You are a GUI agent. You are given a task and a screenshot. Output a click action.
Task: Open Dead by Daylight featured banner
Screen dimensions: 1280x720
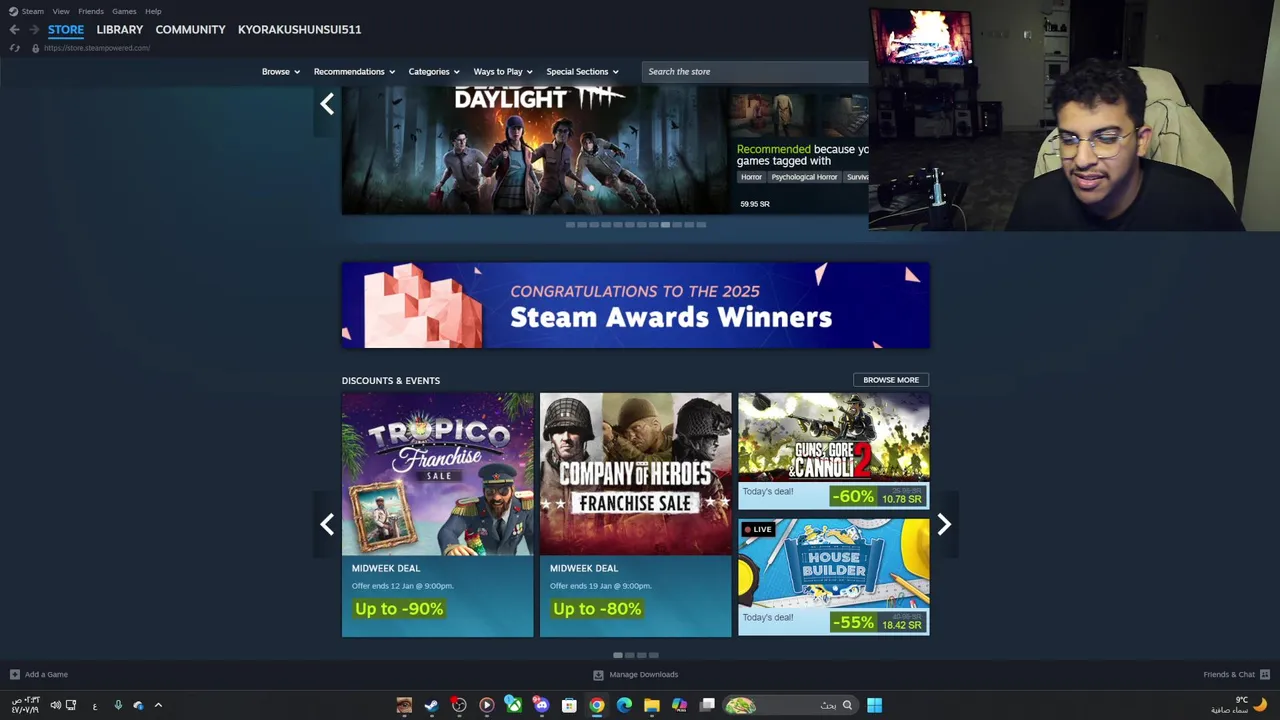(535, 150)
